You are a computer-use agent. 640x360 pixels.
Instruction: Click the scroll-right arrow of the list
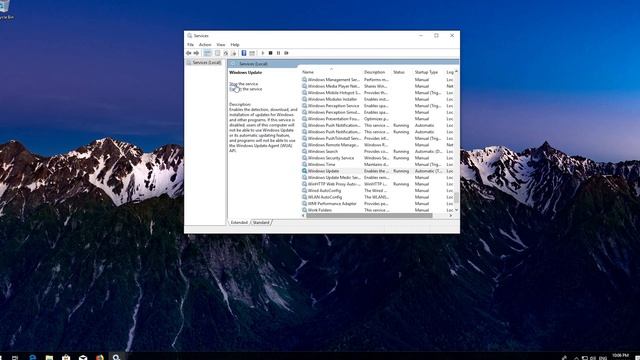451,216
